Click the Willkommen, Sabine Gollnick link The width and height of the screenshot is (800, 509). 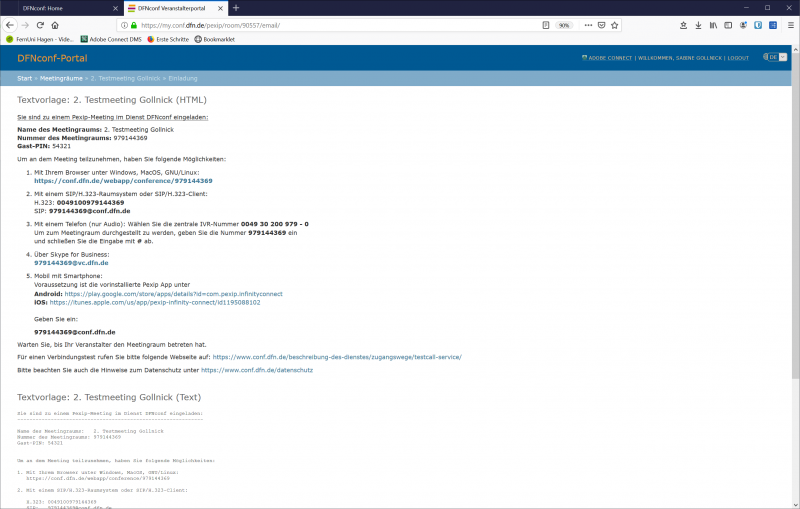[680, 58]
